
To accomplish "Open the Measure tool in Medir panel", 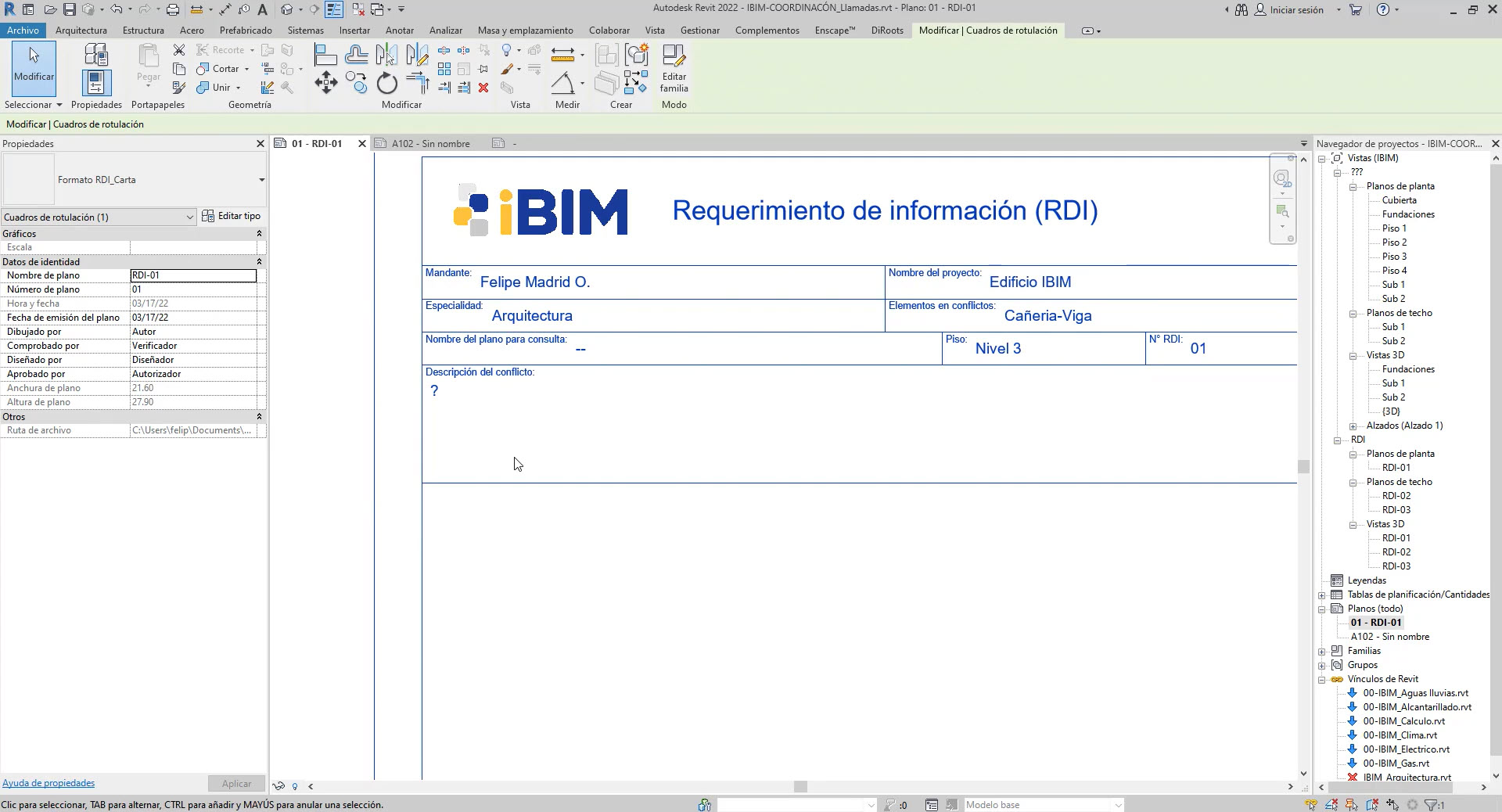I will click(562, 53).
